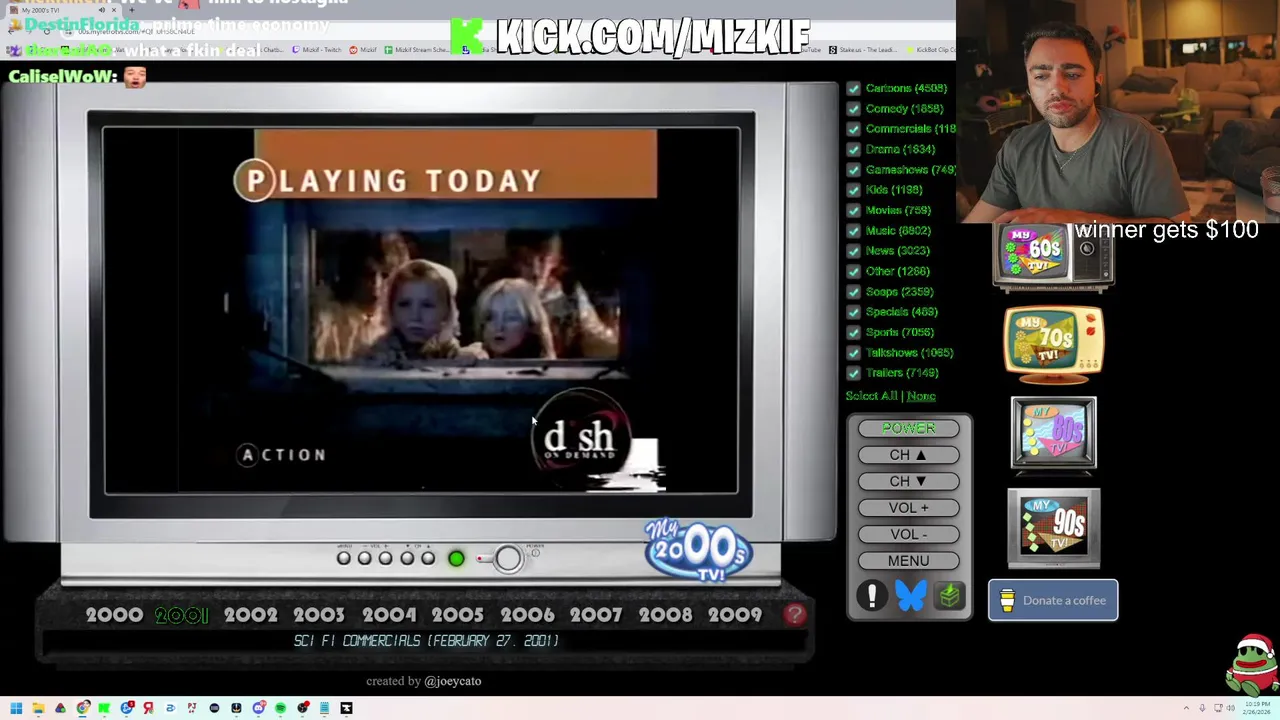The height and width of the screenshot is (720, 1280).
Task: Disable the Kids category checkbox
Action: (853, 190)
